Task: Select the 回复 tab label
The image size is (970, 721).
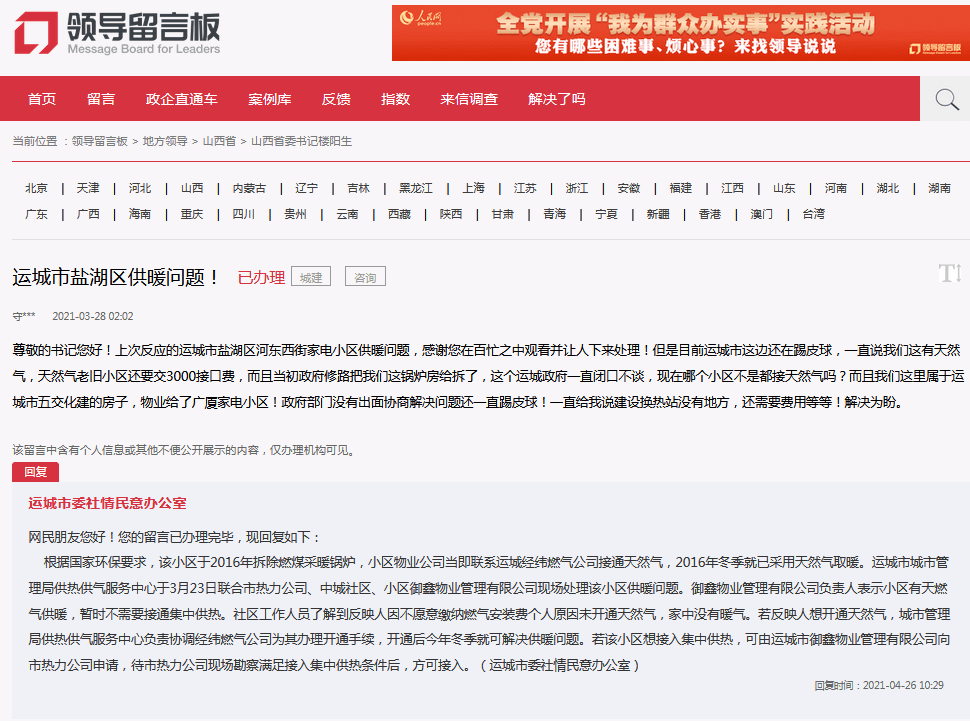Action: pyautogui.click(x=35, y=472)
